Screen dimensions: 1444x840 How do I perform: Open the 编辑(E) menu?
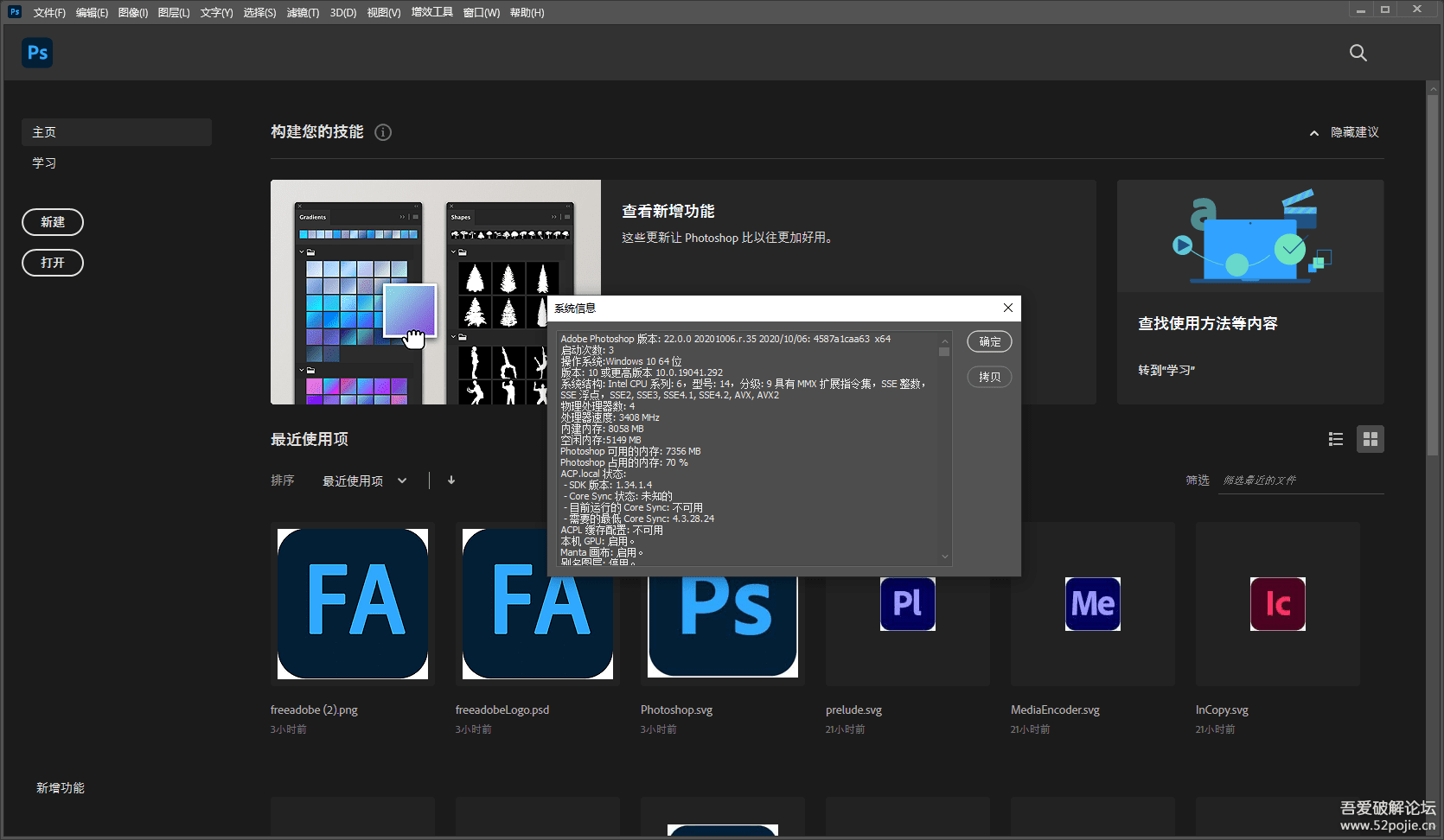click(x=92, y=12)
